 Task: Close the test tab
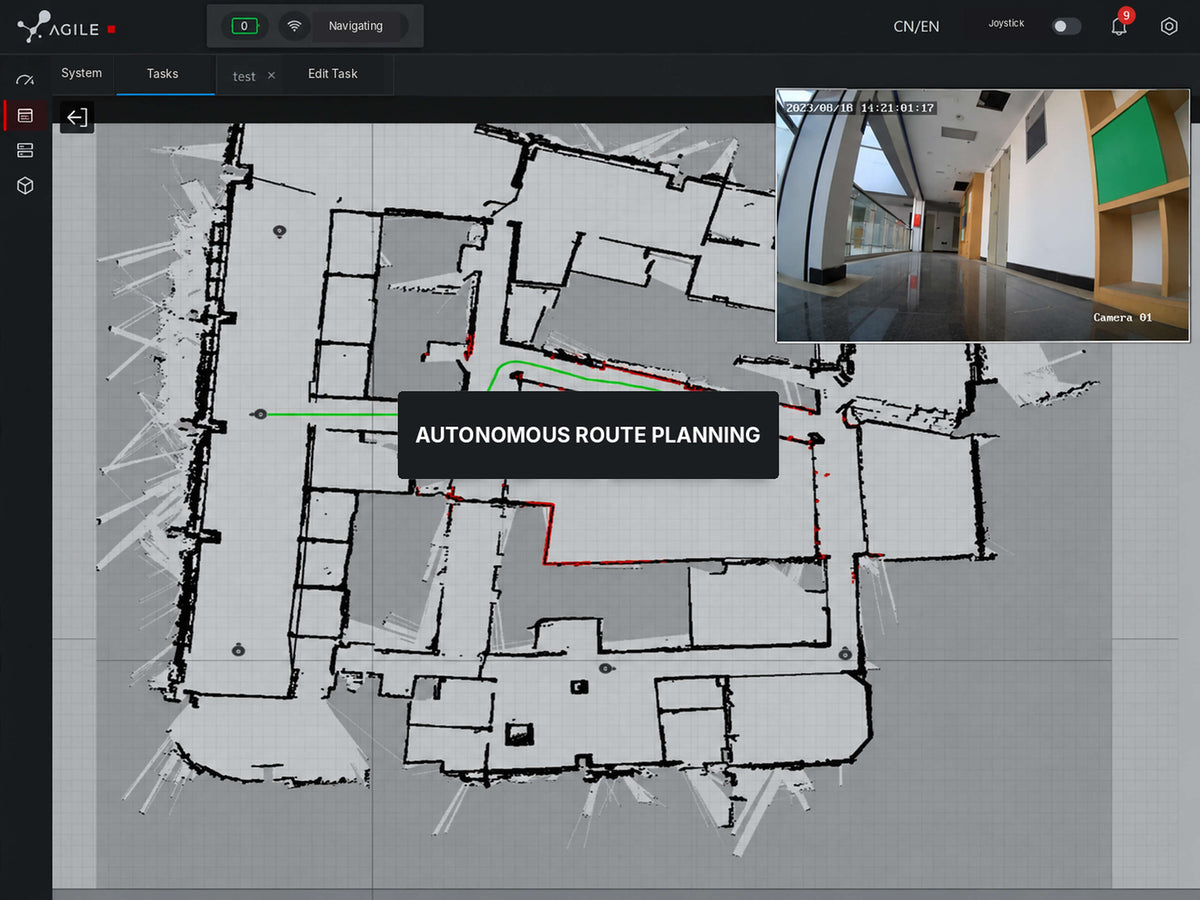click(271, 76)
